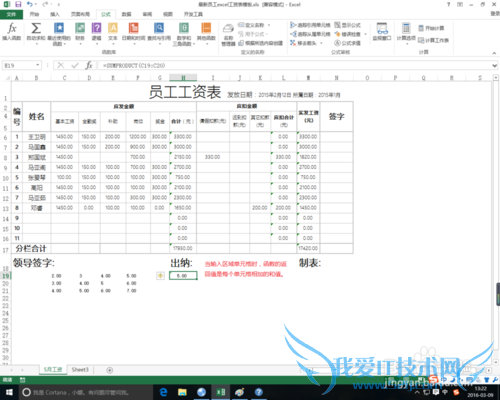Select row 17 header
500x400 pixels.
(6, 249)
